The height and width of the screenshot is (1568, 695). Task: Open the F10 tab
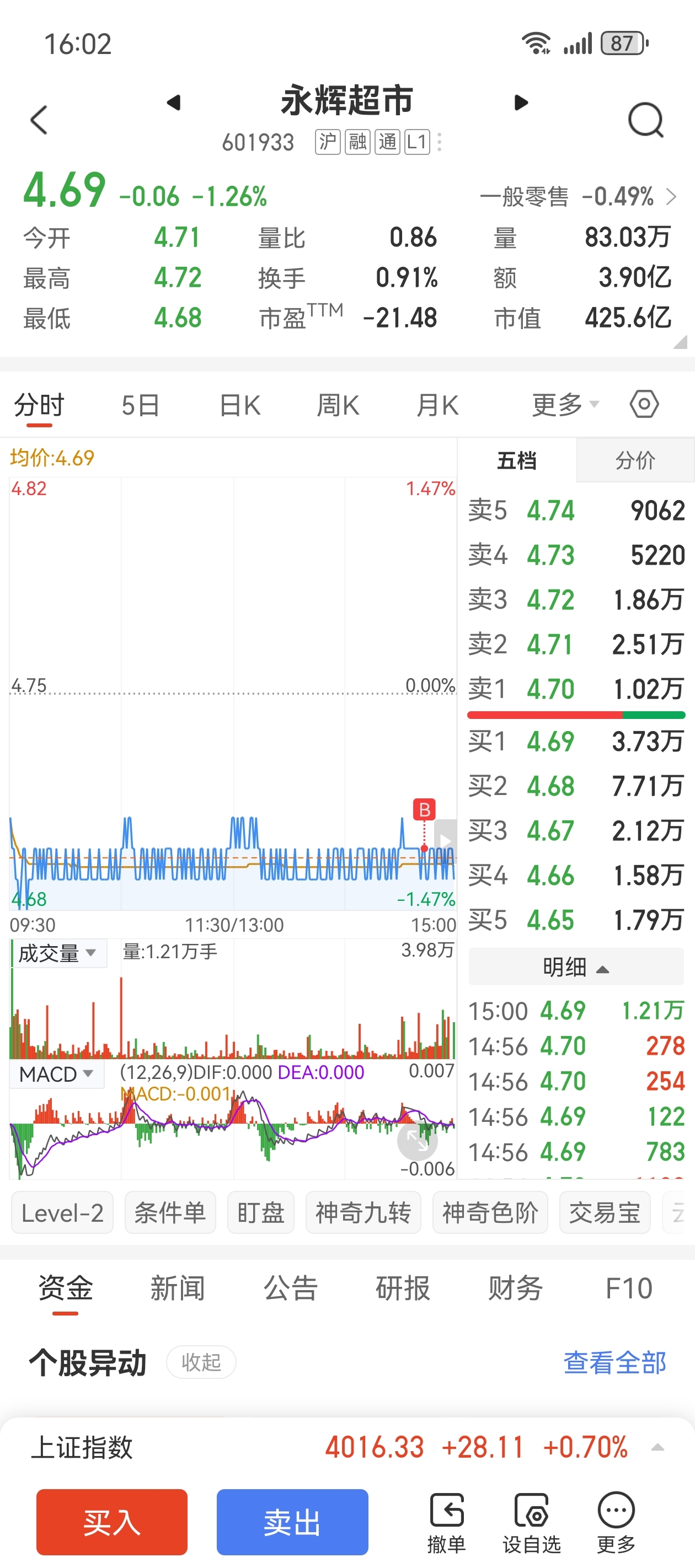click(x=629, y=1288)
